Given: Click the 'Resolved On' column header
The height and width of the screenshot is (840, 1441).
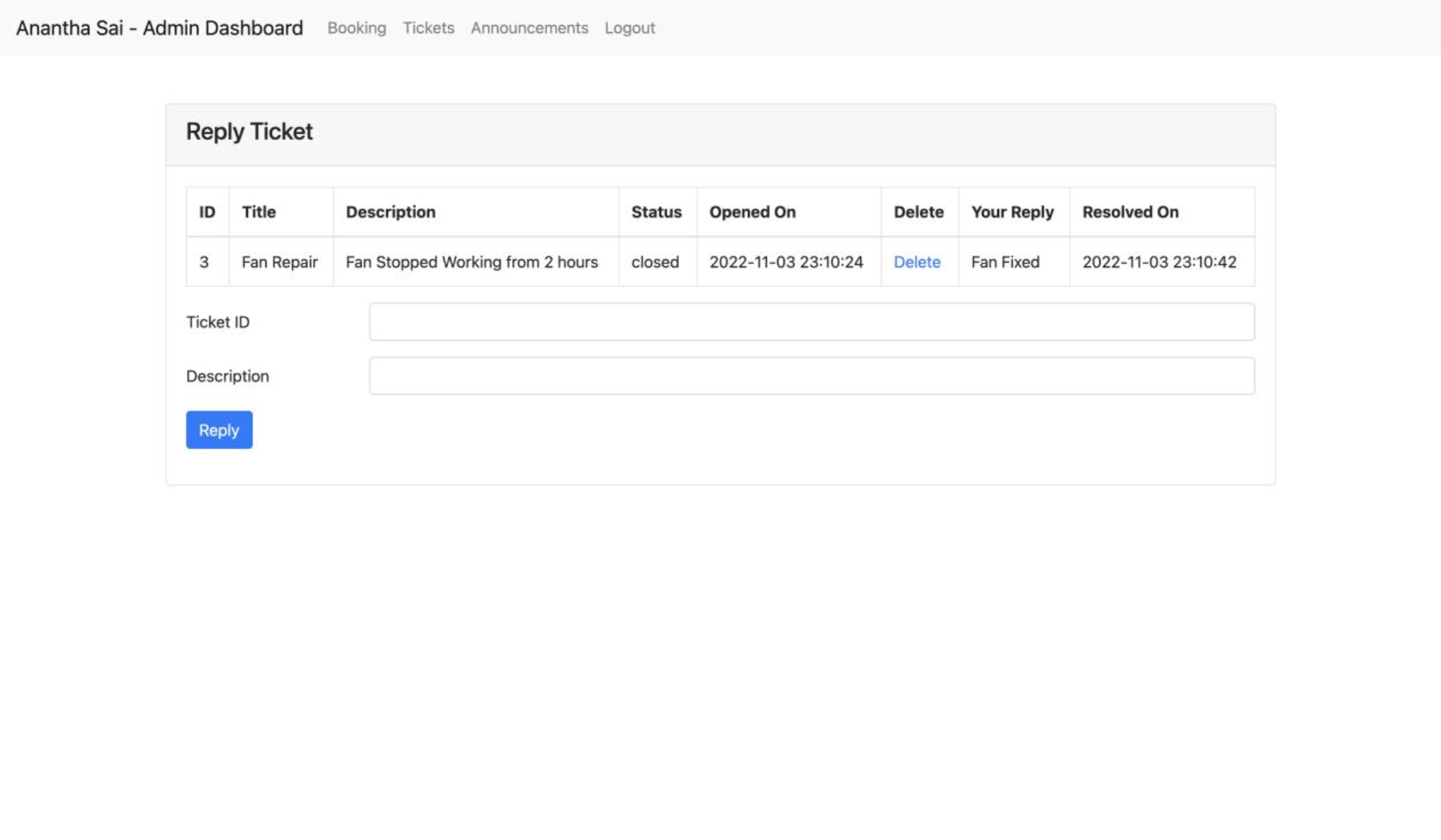Looking at the screenshot, I should pyautogui.click(x=1162, y=212).
